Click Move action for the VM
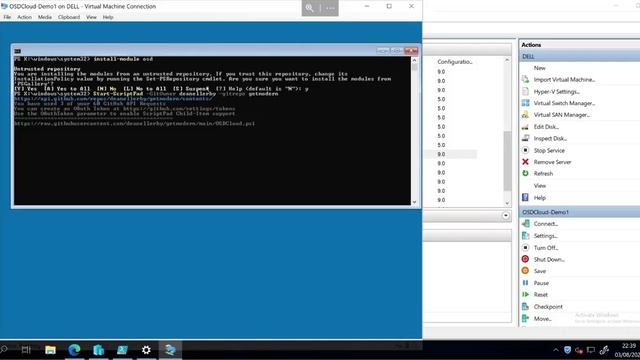Image resolution: width=640 pixels, height=360 pixels. point(542,318)
